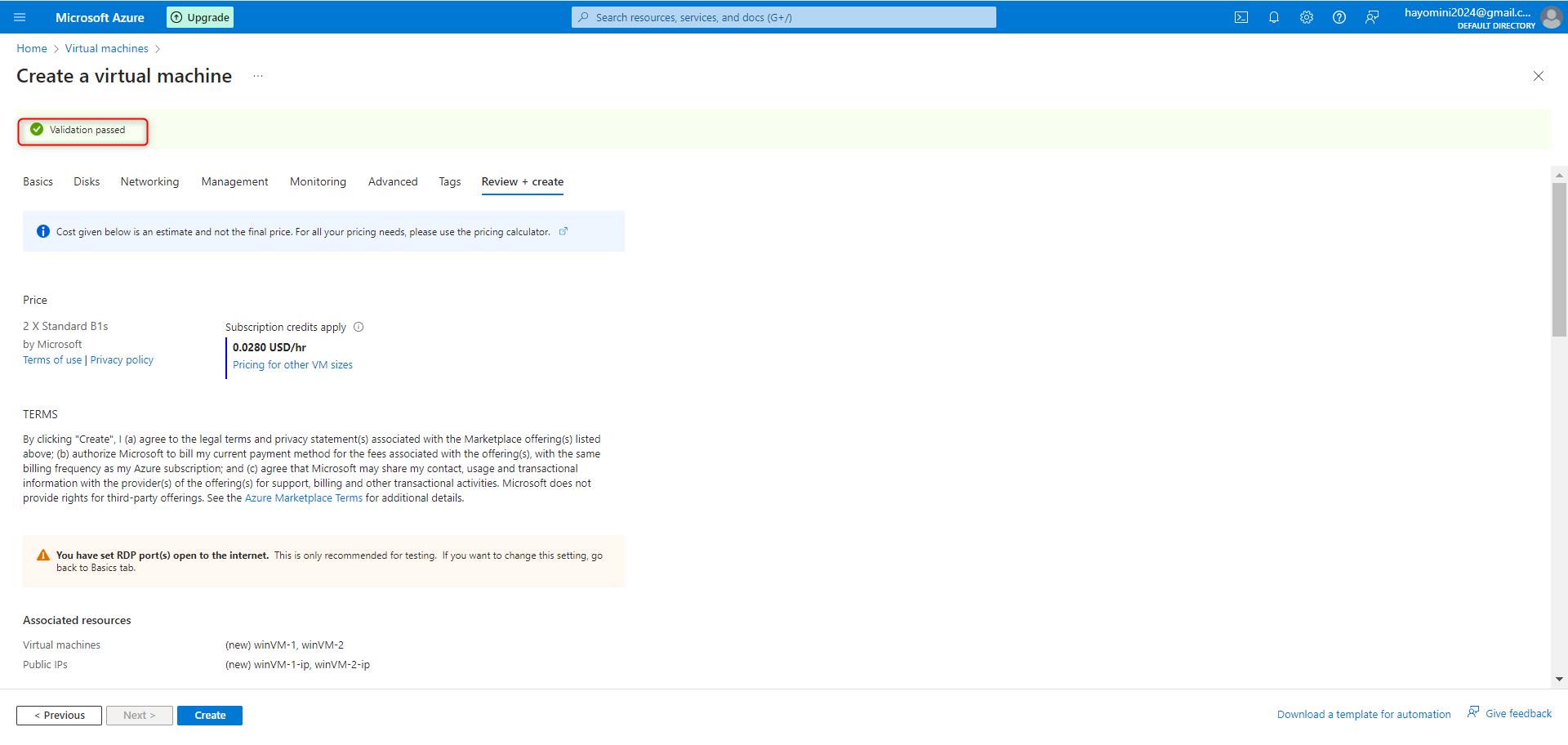
Task: Go to Home breadcrumb
Action: tap(32, 48)
